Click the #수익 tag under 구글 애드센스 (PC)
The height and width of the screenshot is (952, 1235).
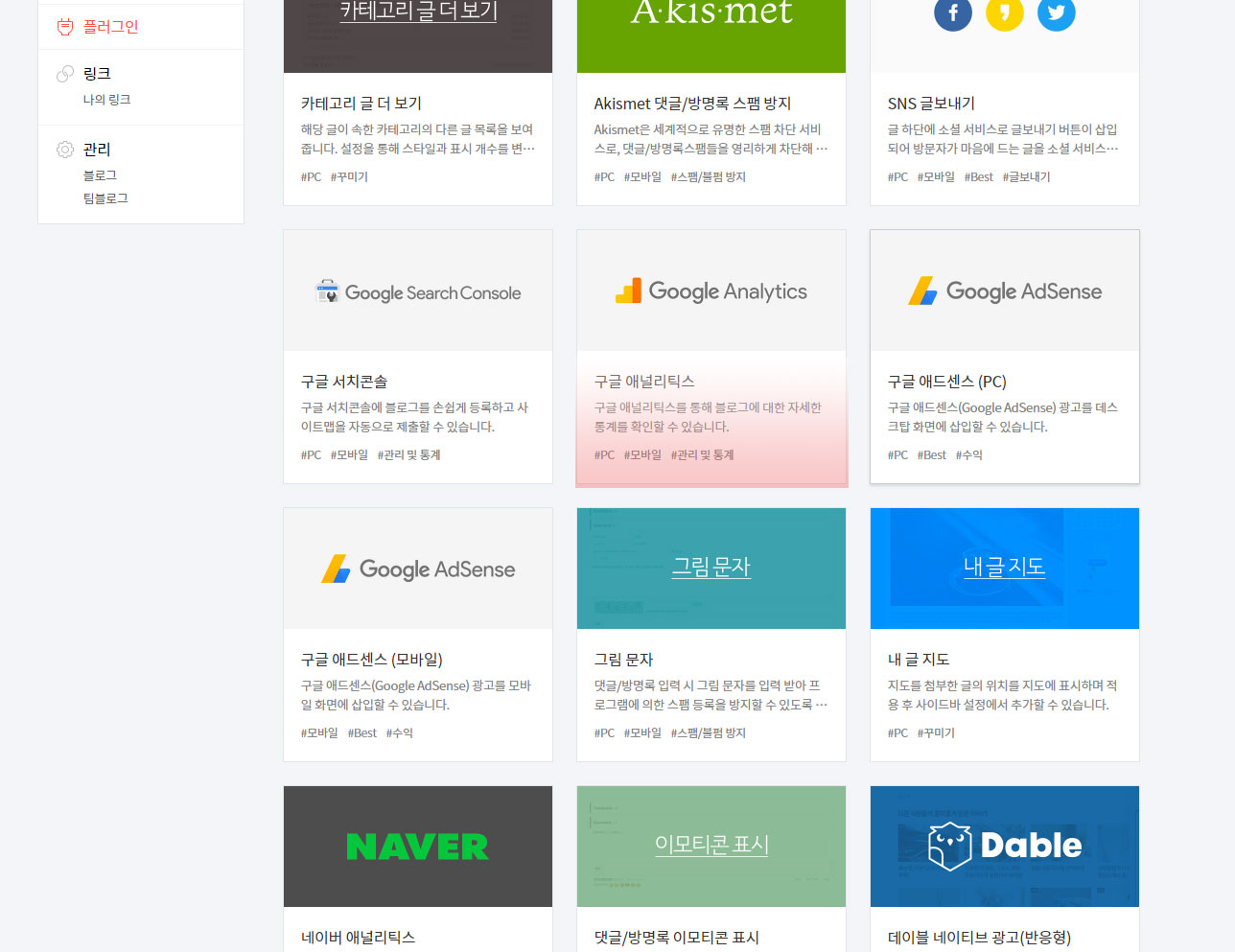969,455
